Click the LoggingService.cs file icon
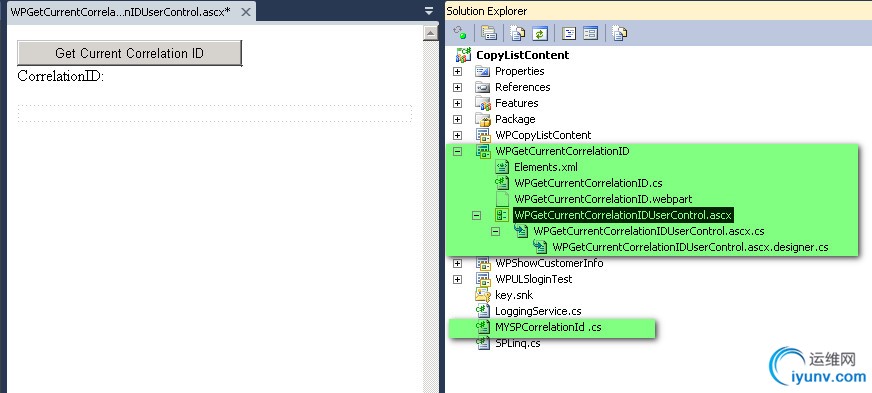Screen dimensions: 872x393 (x=482, y=311)
